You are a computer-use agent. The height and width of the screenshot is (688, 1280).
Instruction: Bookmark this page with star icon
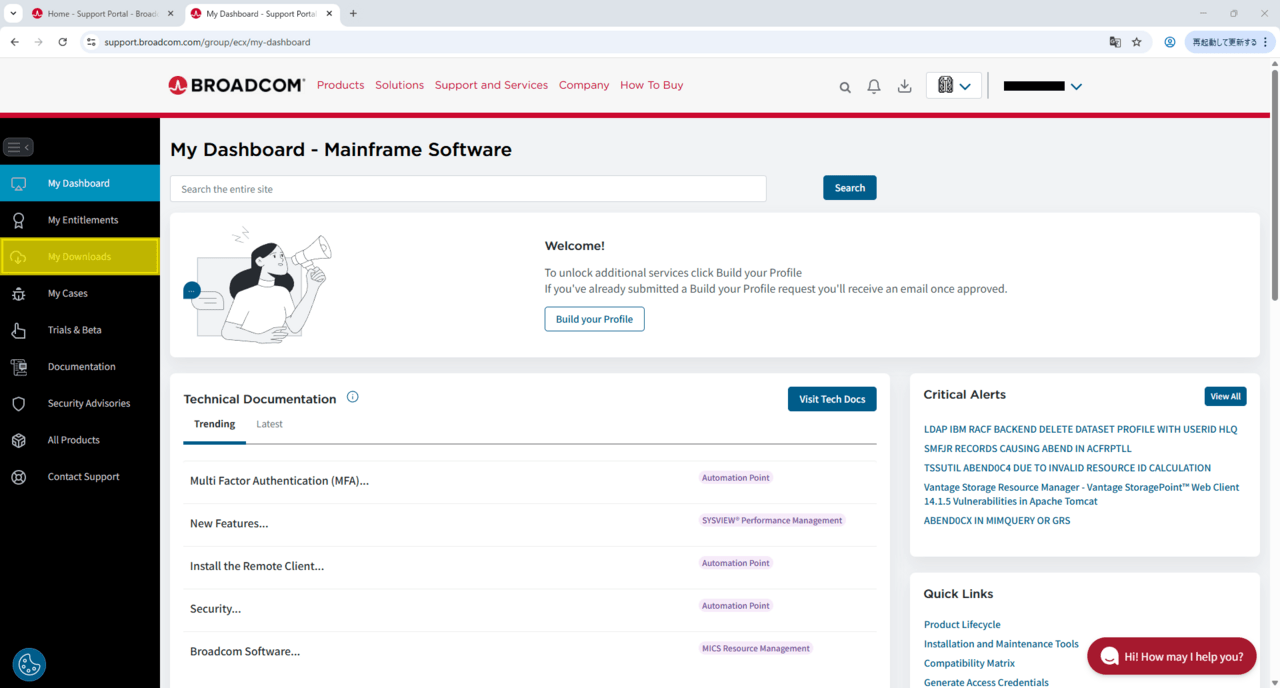[1137, 42]
